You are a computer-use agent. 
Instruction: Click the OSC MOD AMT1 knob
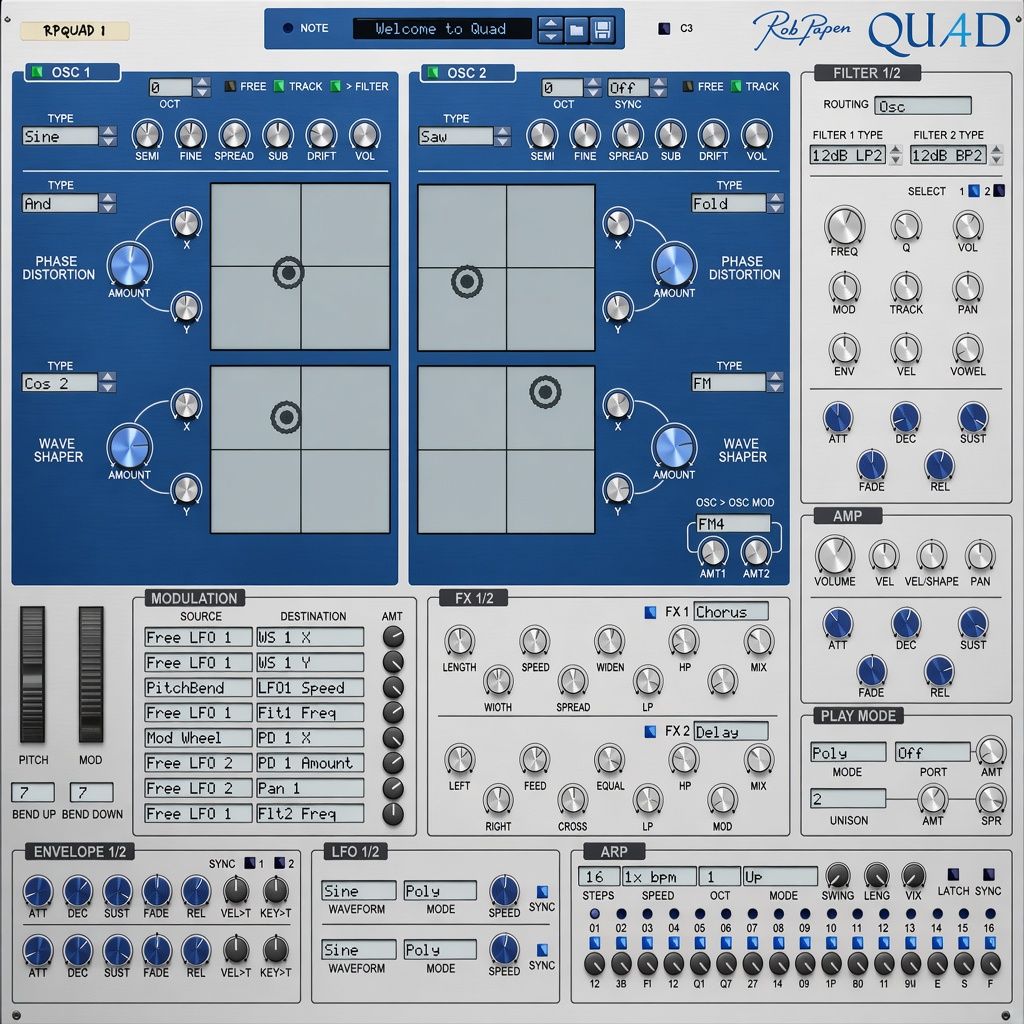tap(712, 552)
